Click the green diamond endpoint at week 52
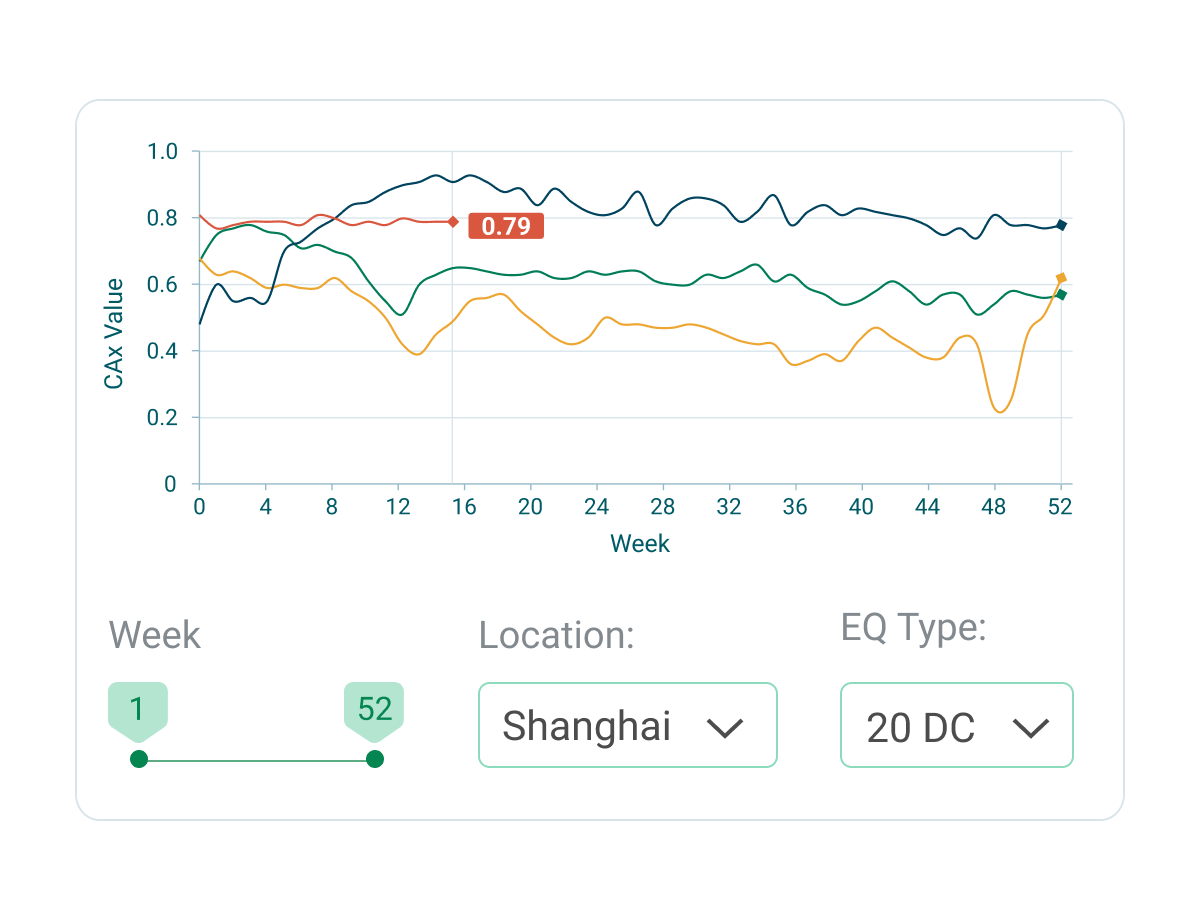 [x=1062, y=295]
